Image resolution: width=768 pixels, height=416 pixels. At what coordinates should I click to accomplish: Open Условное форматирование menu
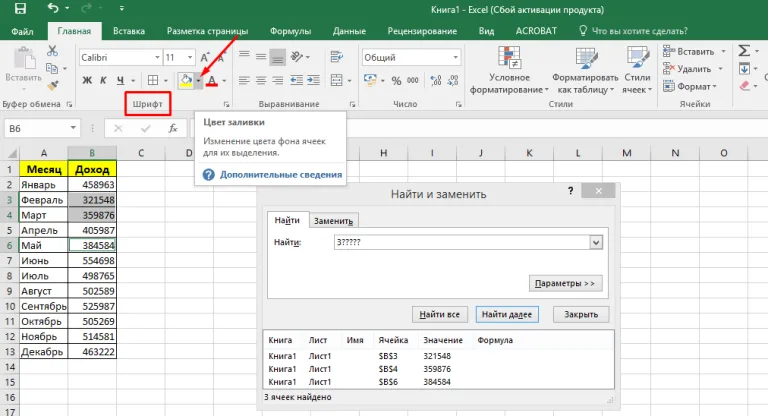click(x=509, y=70)
